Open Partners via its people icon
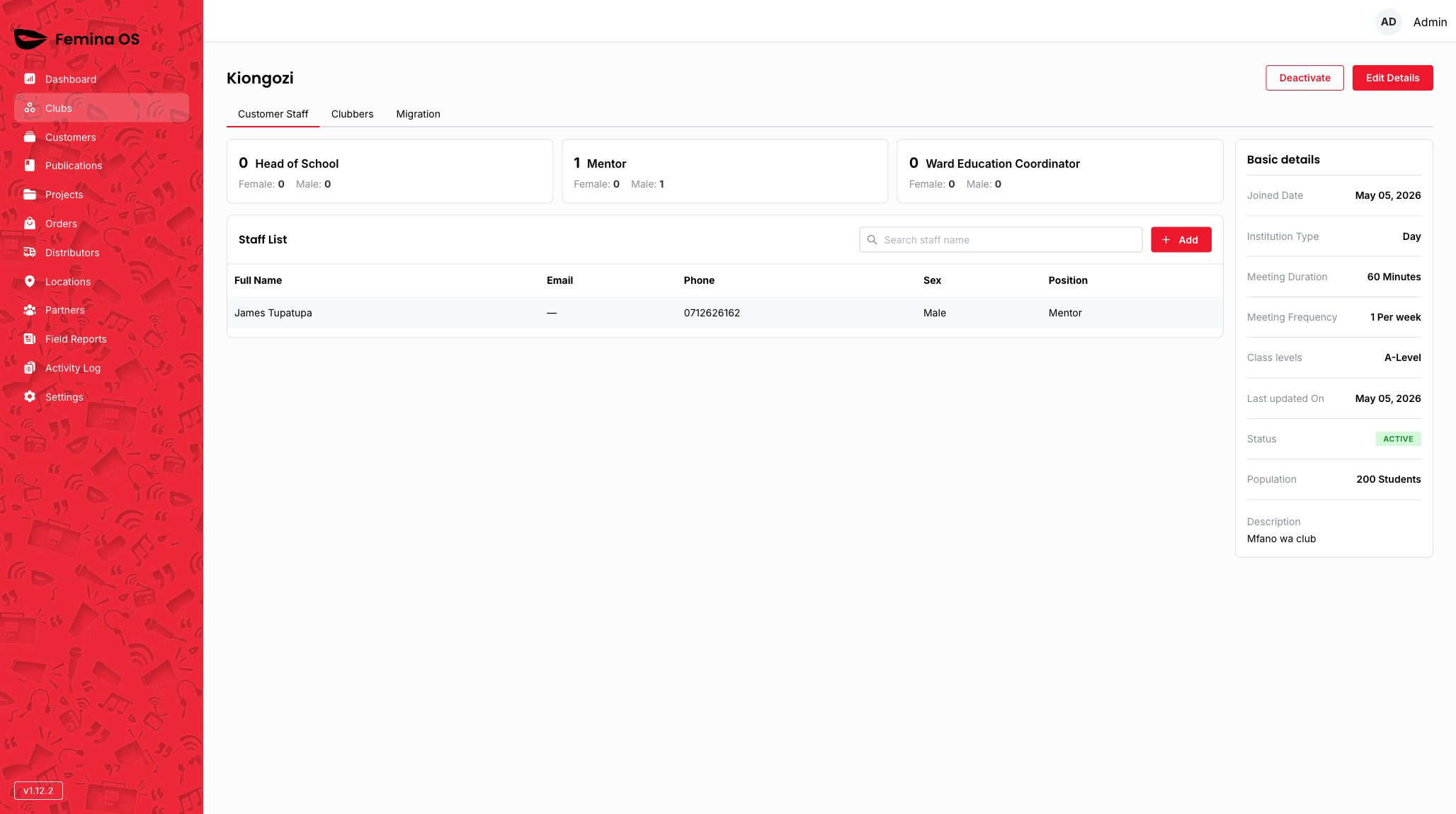This screenshot has height=814, width=1456. (30, 309)
